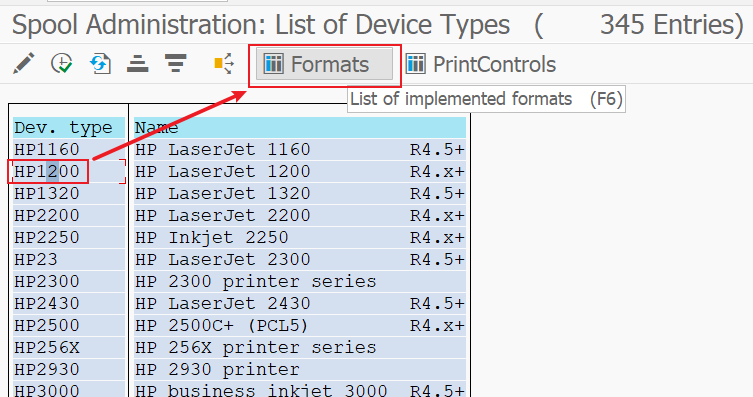Select device type HP2930
The width and height of the screenshot is (753, 397).
click(x=47, y=370)
